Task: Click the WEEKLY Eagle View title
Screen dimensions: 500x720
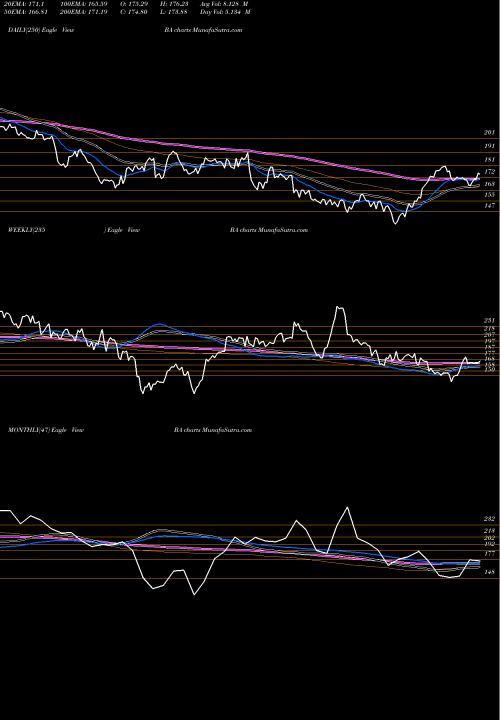Action: [x=74, y=230]
